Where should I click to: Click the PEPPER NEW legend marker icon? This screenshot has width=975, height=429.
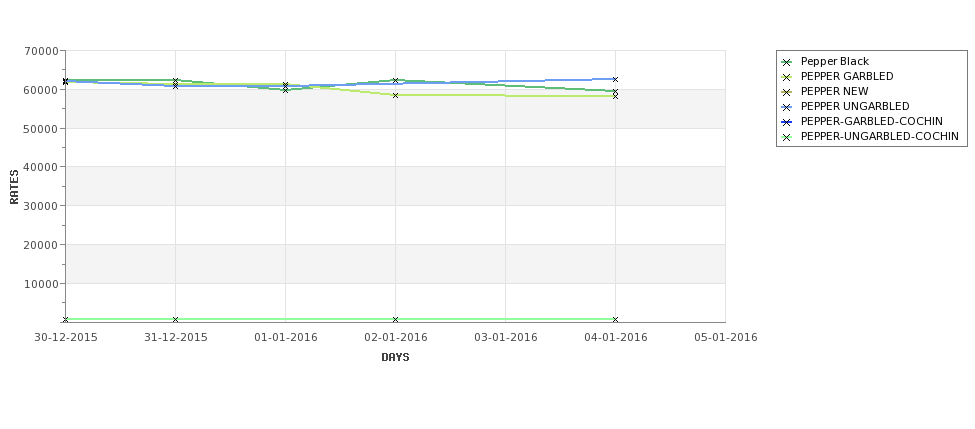(x=787, y=92)
